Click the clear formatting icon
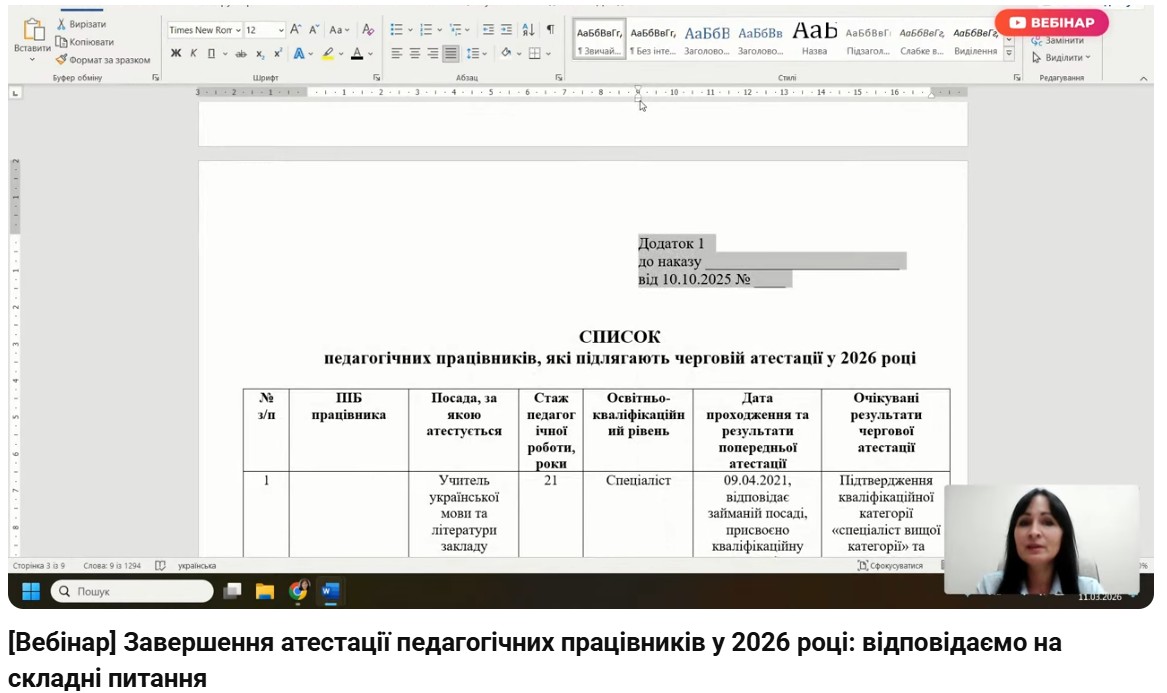 click(x=368, y=30)
